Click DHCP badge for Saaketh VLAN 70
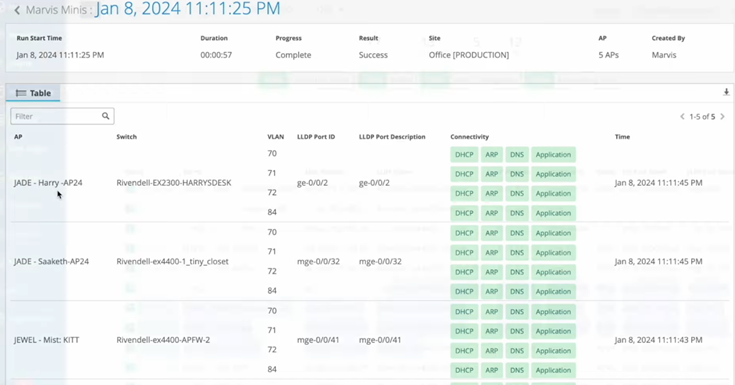 (x=464, y=233)
